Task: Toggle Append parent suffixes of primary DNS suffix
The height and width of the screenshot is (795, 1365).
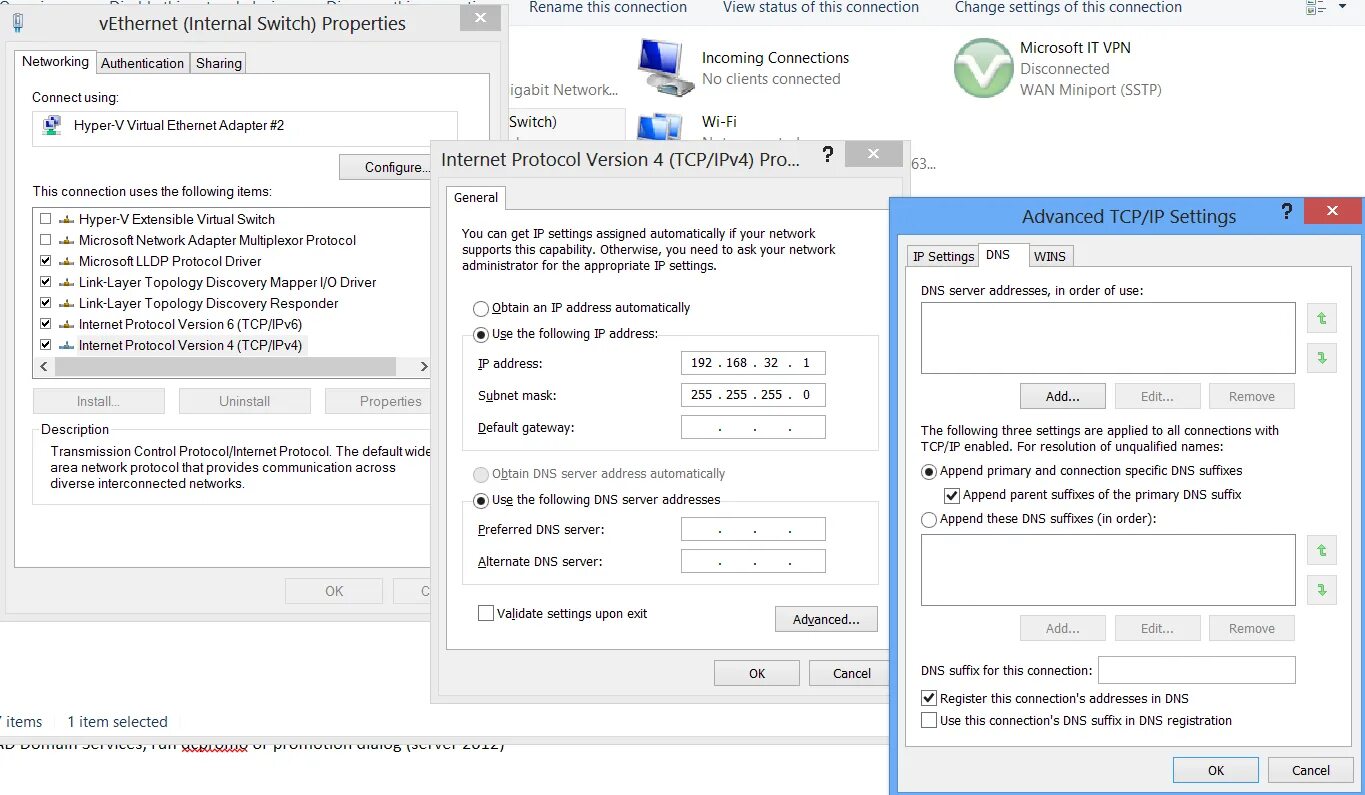Action: pyautogui.click(x=952, y=495)
